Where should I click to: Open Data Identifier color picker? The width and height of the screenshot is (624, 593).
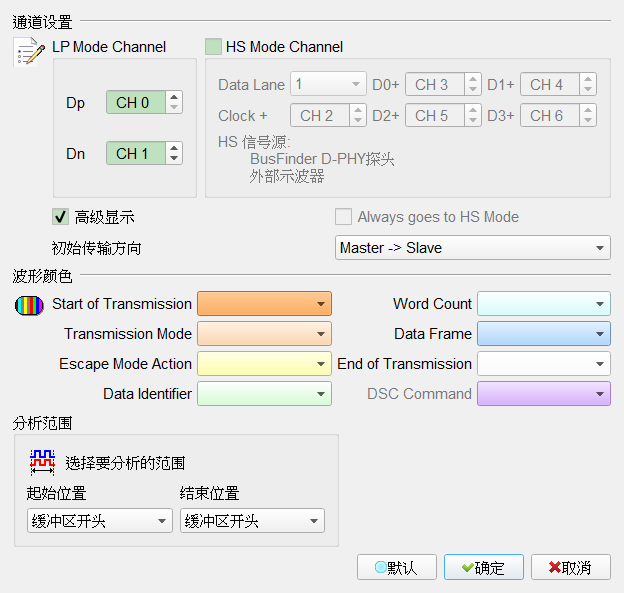[264, 394]
